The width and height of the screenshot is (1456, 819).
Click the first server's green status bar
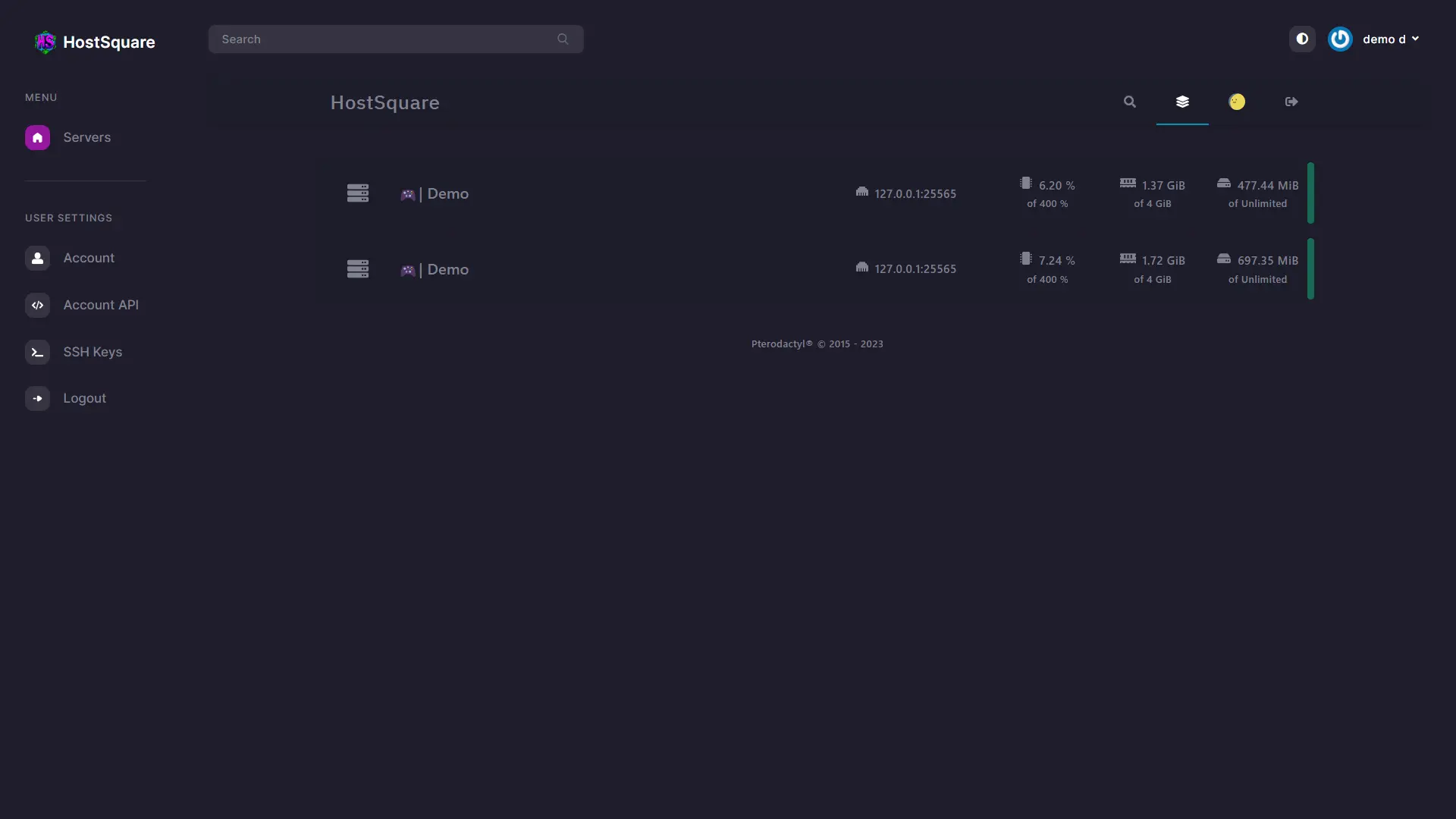1310,193
